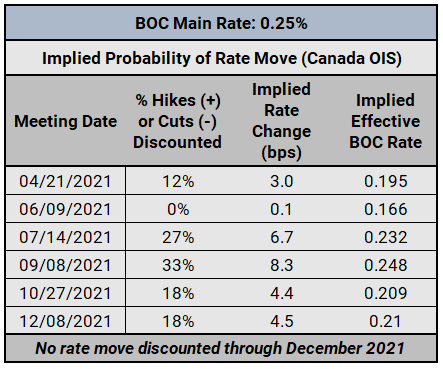The height and width of the screenshot is (369, 443).
Task: Select the 8.3 implied rate change cell
Action: click(282, 265)
